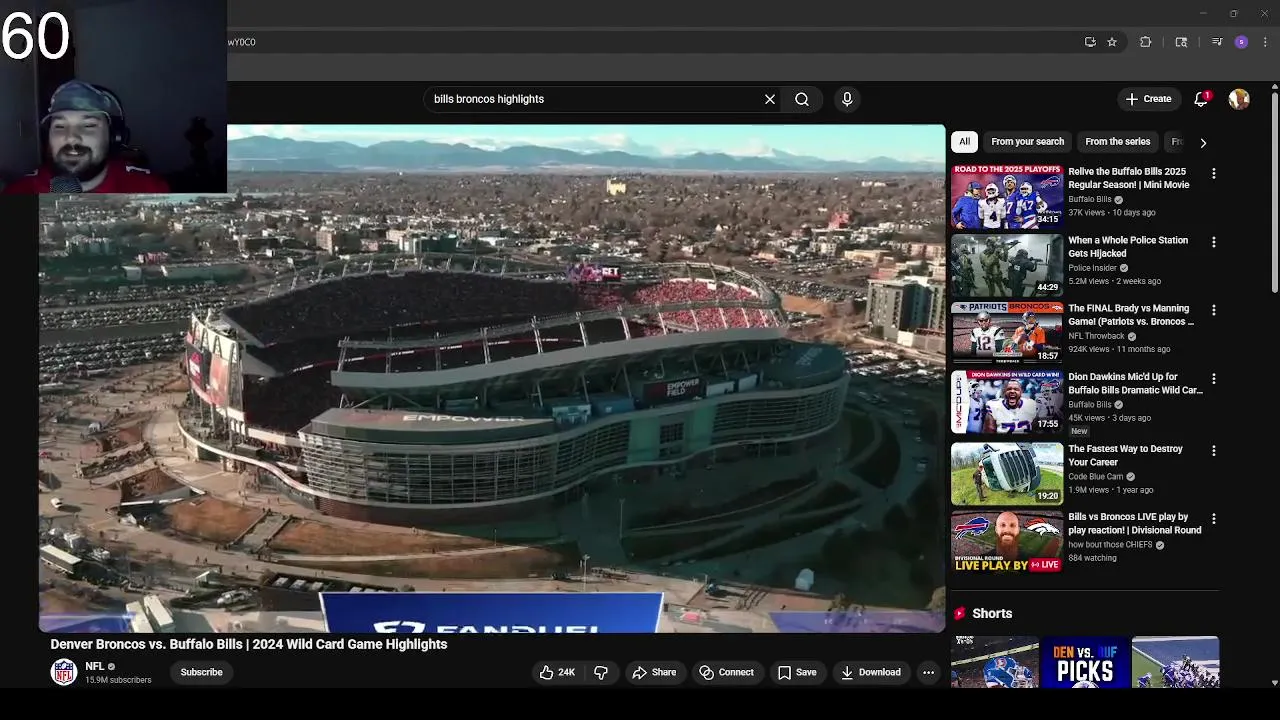Click 'NFL Throwback' channel name
1280x720 pixels.
(1095, 336)
